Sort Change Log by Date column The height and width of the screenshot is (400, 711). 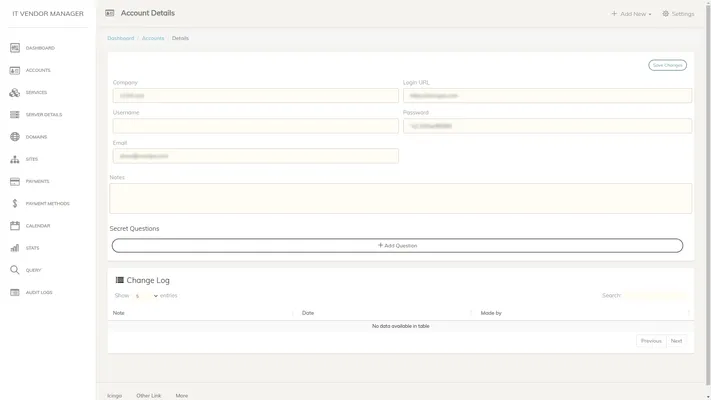pyautogui.click(x=385, y=313)
